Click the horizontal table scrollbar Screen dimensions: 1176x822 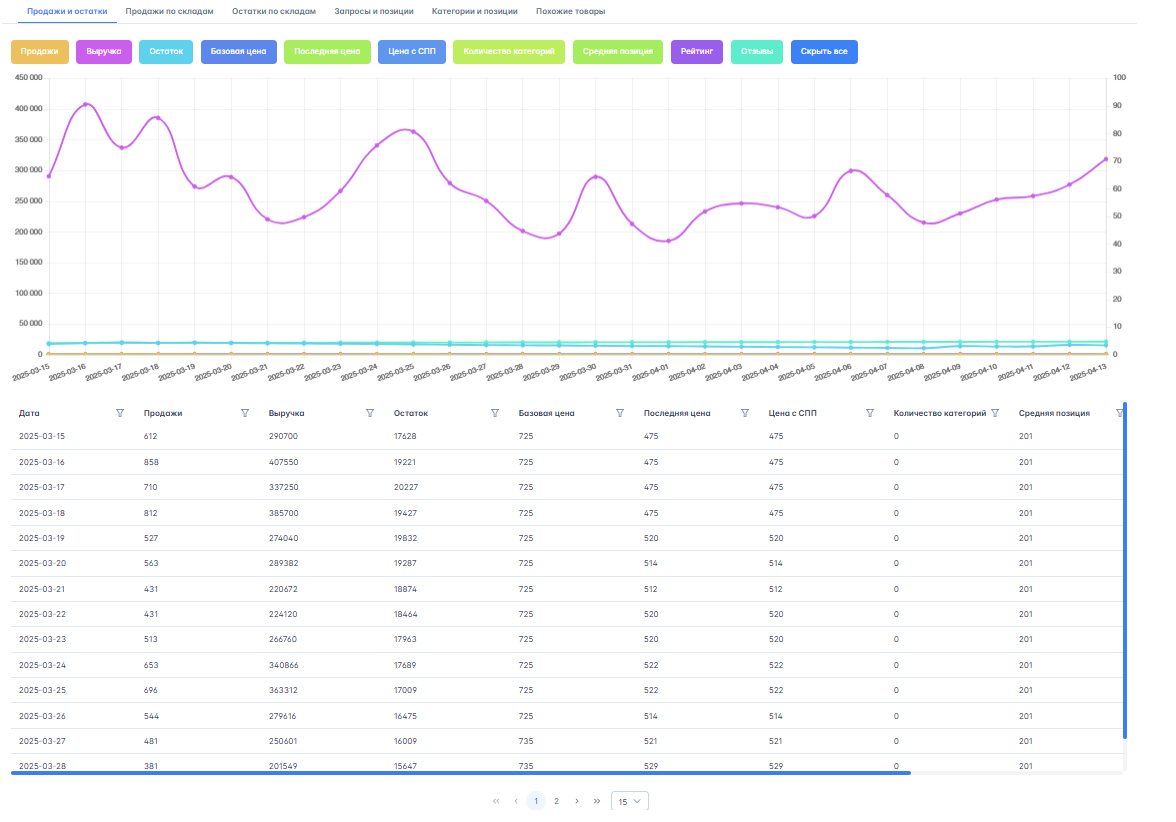460,773
